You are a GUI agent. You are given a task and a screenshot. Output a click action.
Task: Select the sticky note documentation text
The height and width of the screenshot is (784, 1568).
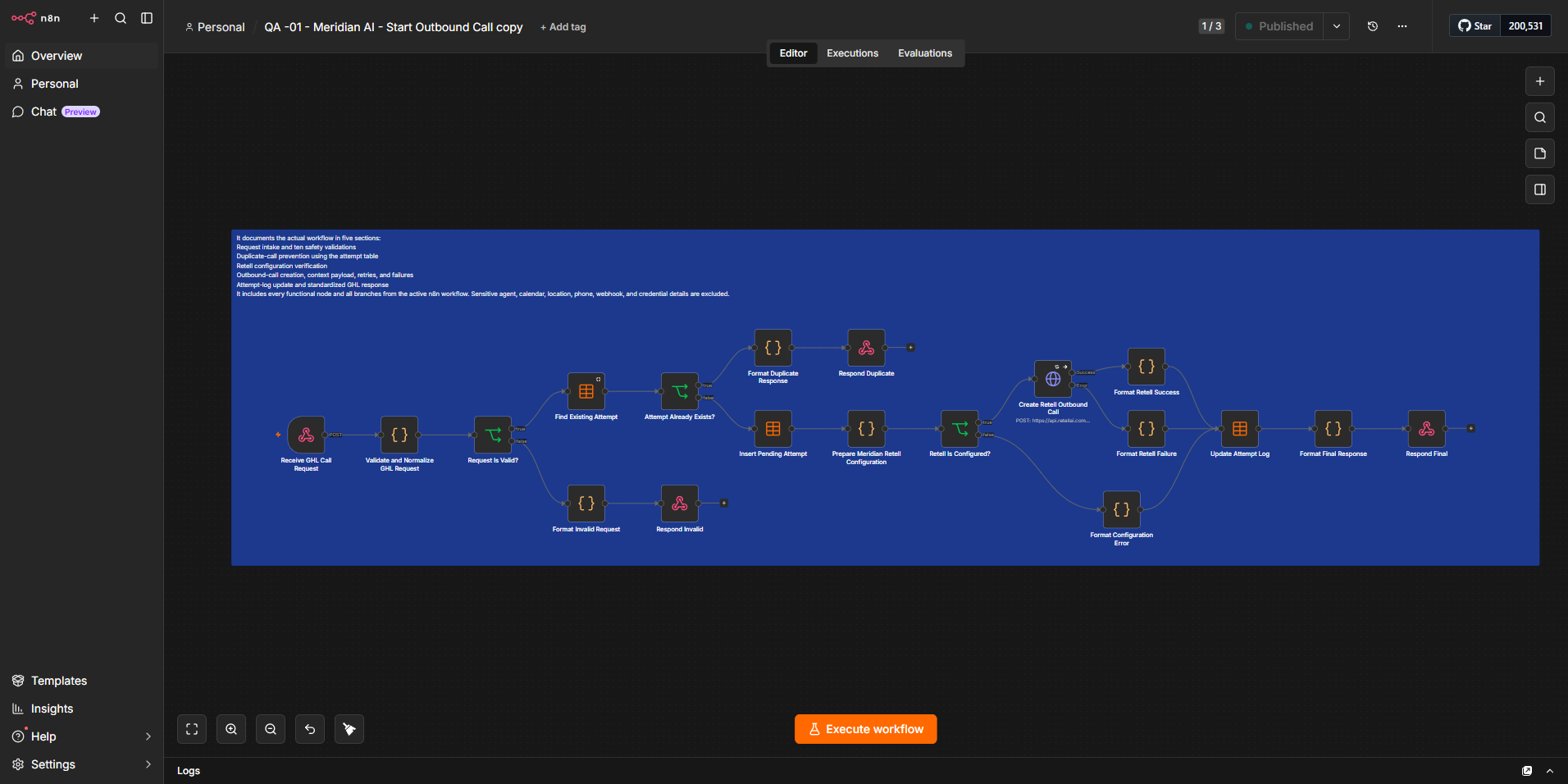tap(483, 266)
